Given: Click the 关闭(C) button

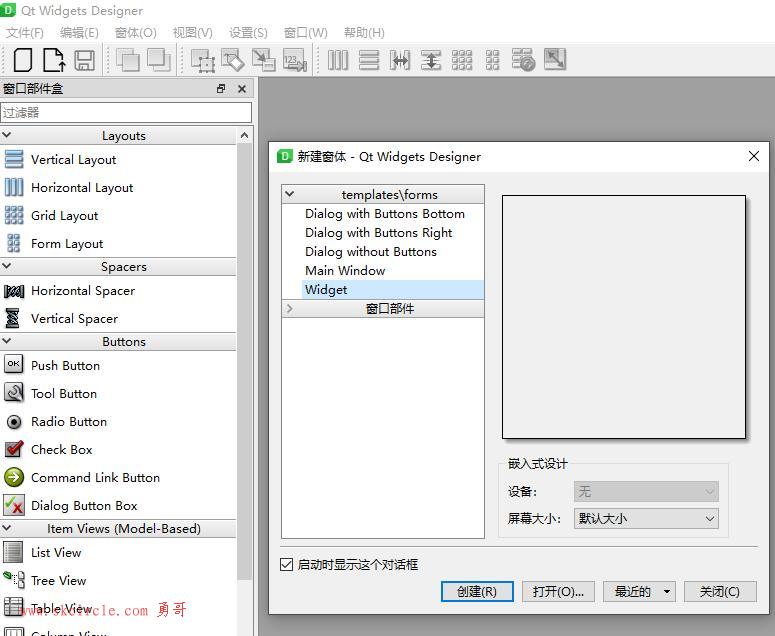Looking at the screenshot, I should click(720, 592).
